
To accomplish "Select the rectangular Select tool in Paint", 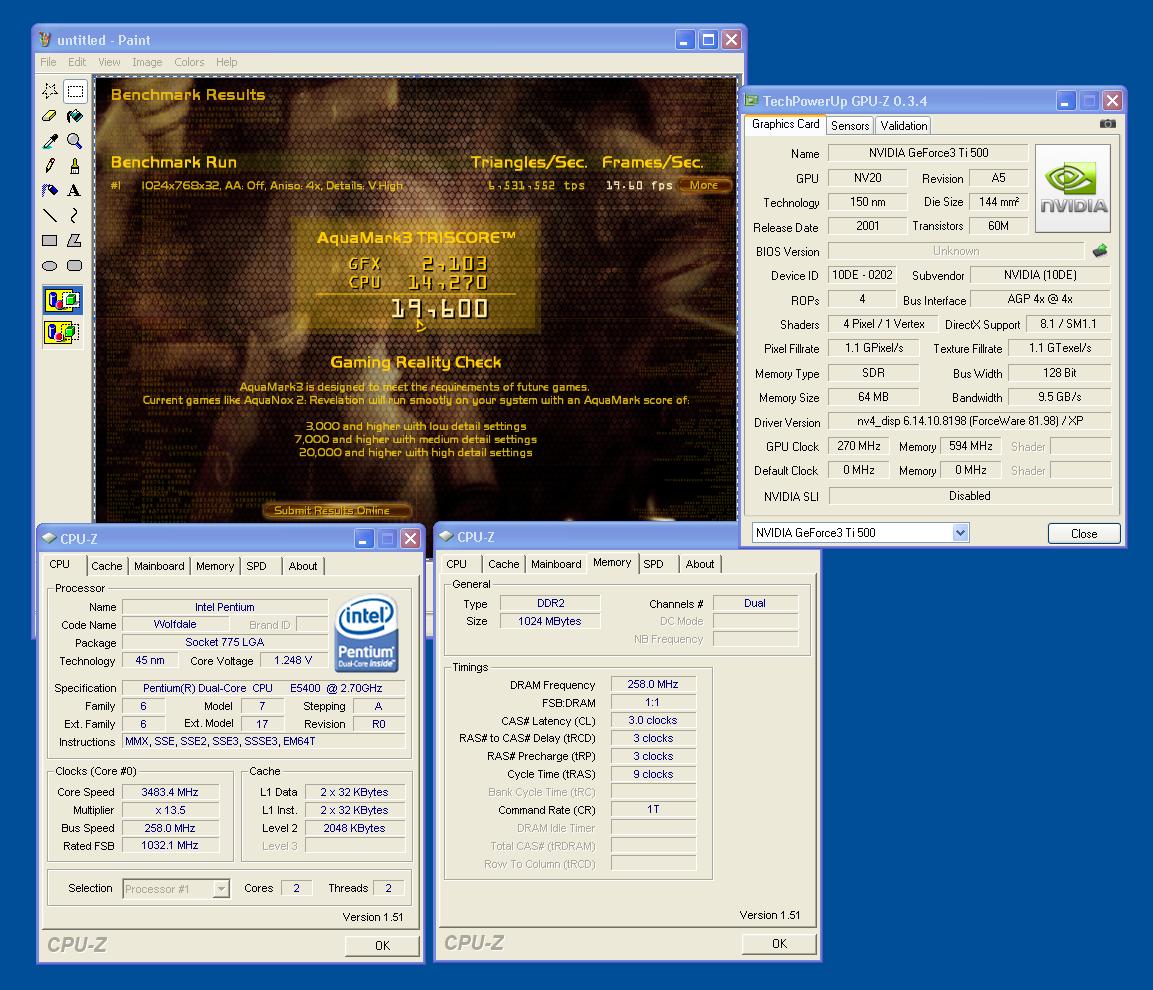I will [x=75, y=90].
